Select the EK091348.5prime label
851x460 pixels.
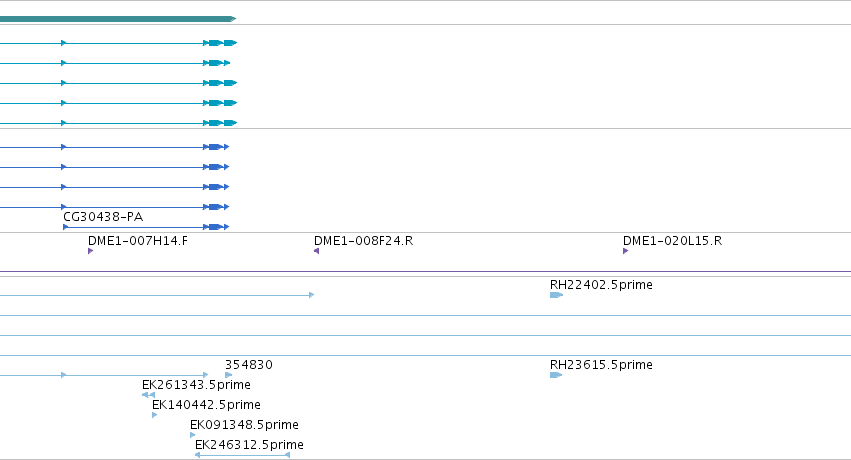(244, 425)
